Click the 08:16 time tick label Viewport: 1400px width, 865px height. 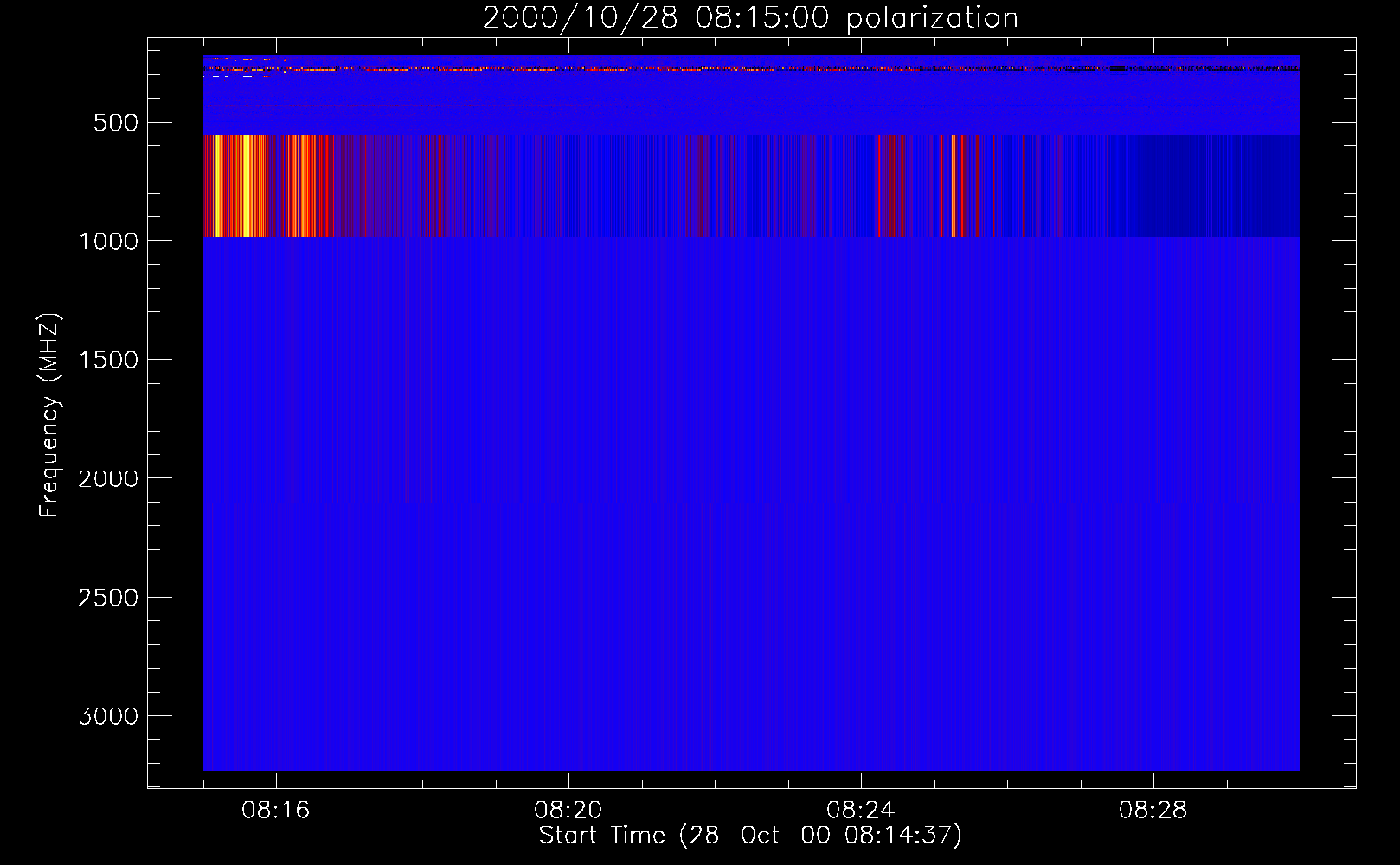click(276, 811)
